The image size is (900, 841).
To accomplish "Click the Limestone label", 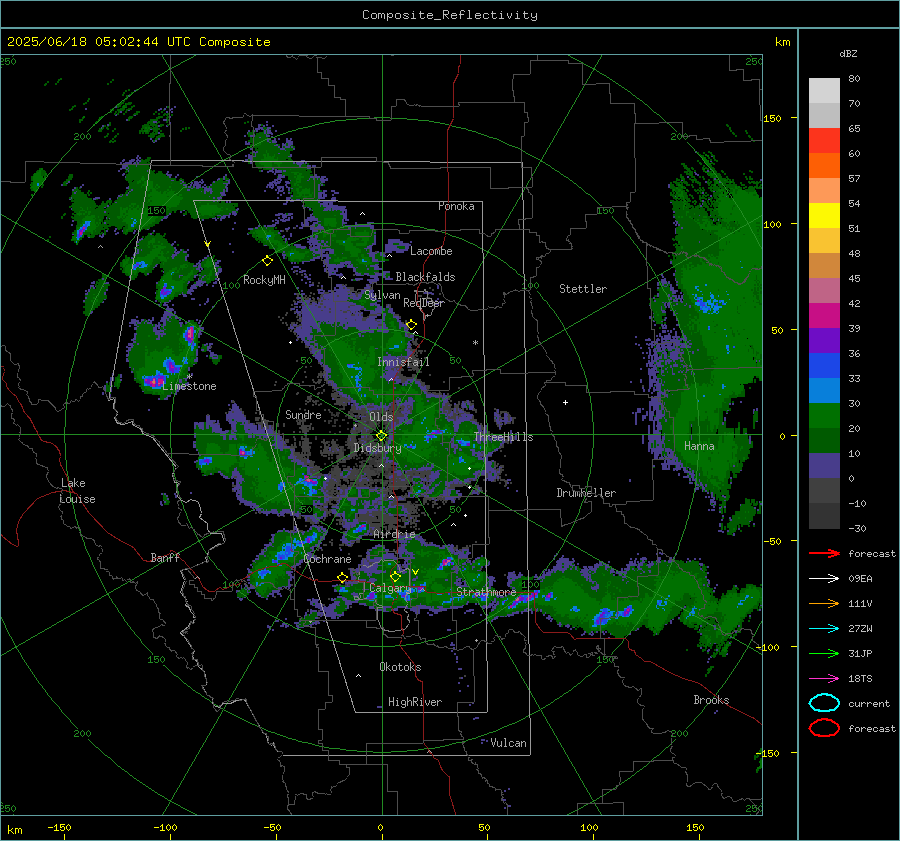I will tap(189, 386).
